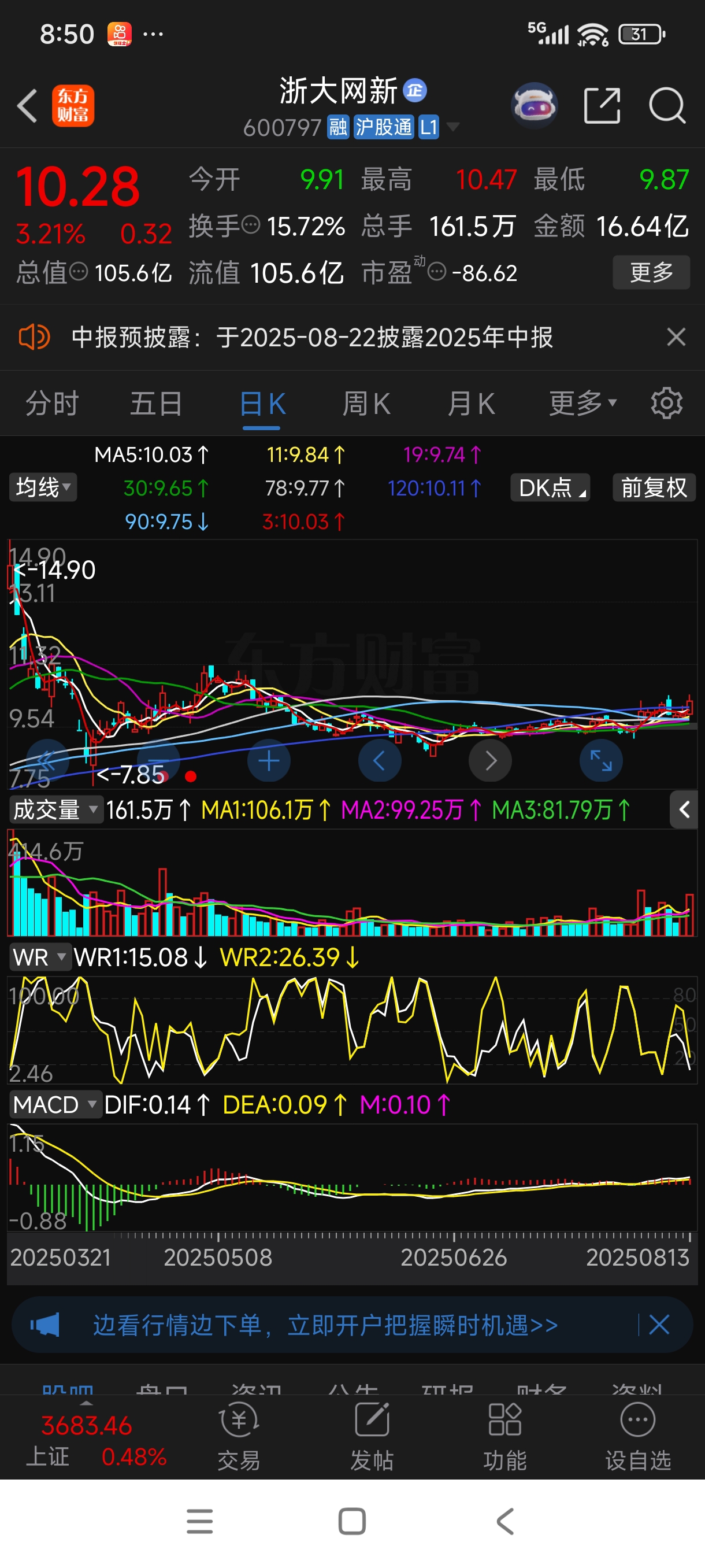Zoom out the K-line chart with minus
705x1568 pixels.
(158, 760)
